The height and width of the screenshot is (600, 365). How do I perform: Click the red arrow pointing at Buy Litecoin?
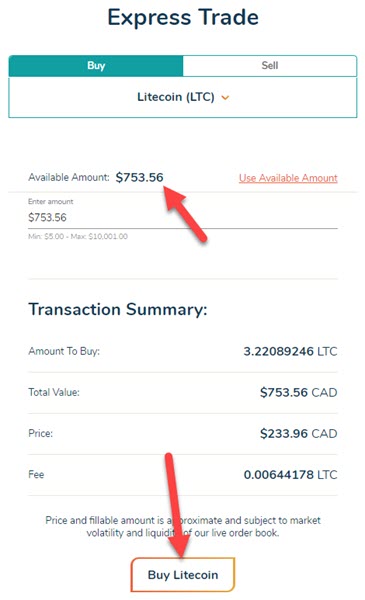pyautogui.click(x=177, y=505)
